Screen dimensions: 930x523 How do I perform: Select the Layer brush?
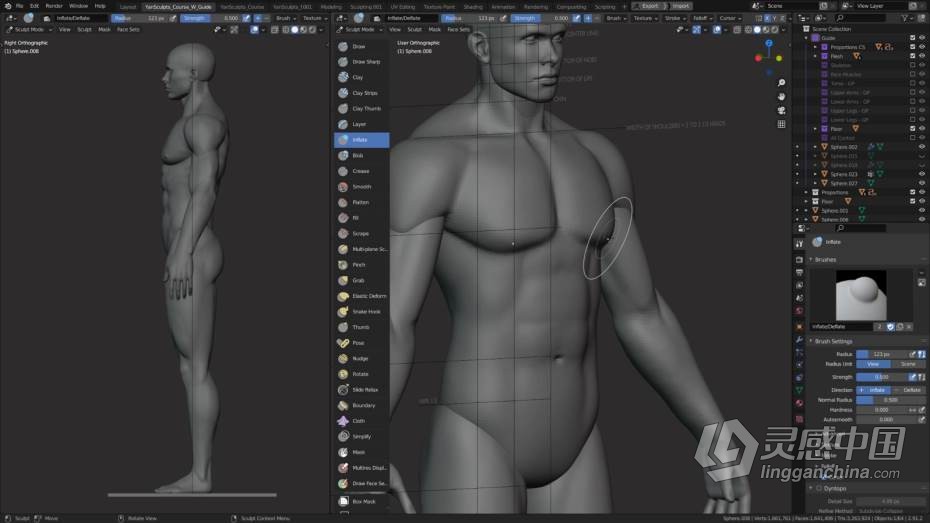(x=362, y=124)
